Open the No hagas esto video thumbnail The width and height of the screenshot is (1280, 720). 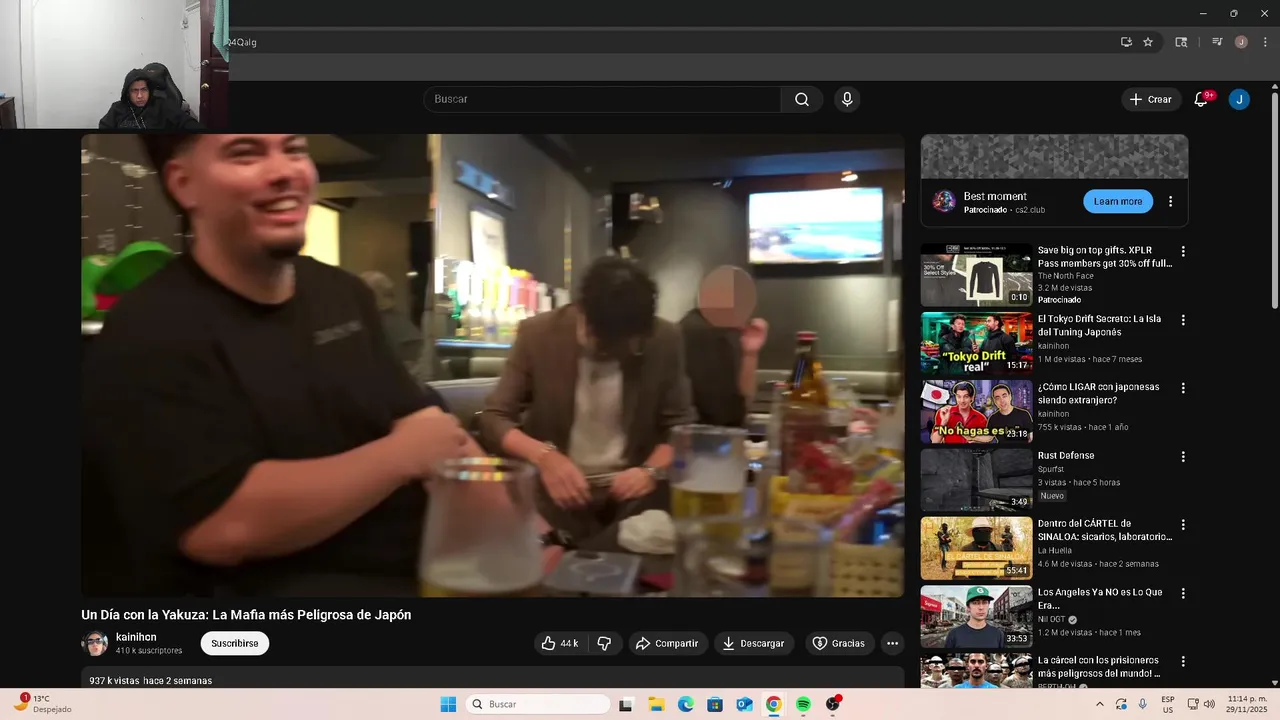click(976, 411)
